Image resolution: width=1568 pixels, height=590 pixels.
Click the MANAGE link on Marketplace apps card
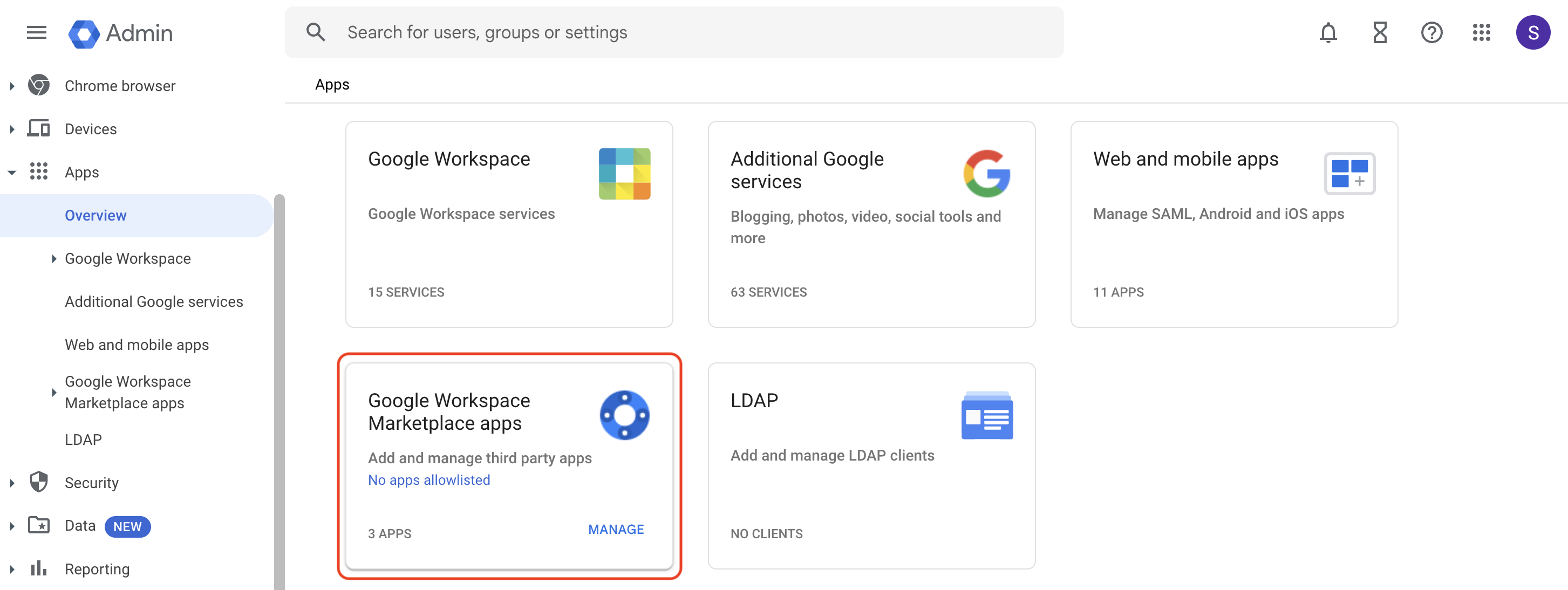[x=616, y=529]
